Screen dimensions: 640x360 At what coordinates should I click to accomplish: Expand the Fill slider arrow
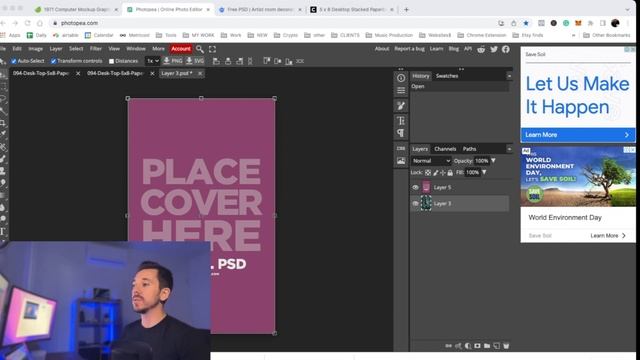pos(484,173)
